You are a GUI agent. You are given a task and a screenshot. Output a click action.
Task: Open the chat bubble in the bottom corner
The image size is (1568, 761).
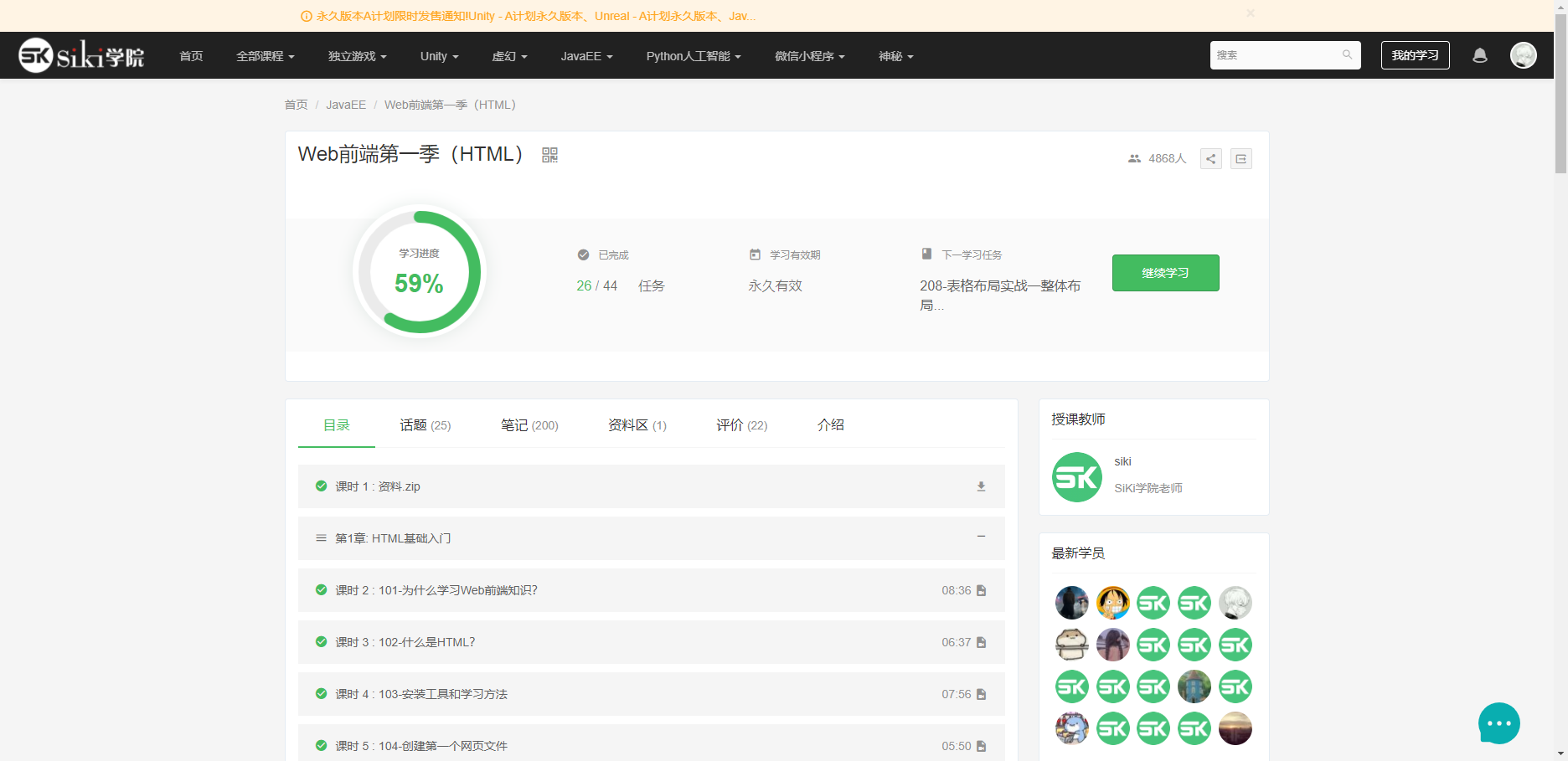click(1498, 723)
